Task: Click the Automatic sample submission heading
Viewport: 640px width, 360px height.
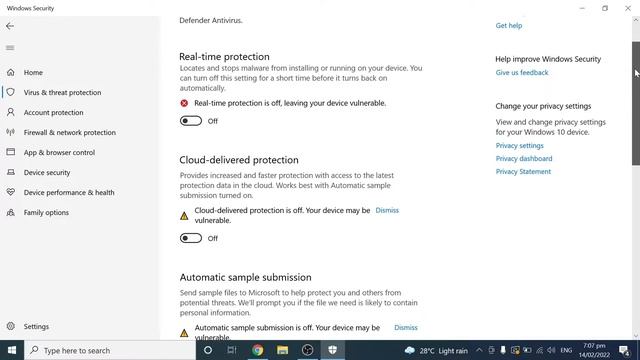Action: point(245,277)
